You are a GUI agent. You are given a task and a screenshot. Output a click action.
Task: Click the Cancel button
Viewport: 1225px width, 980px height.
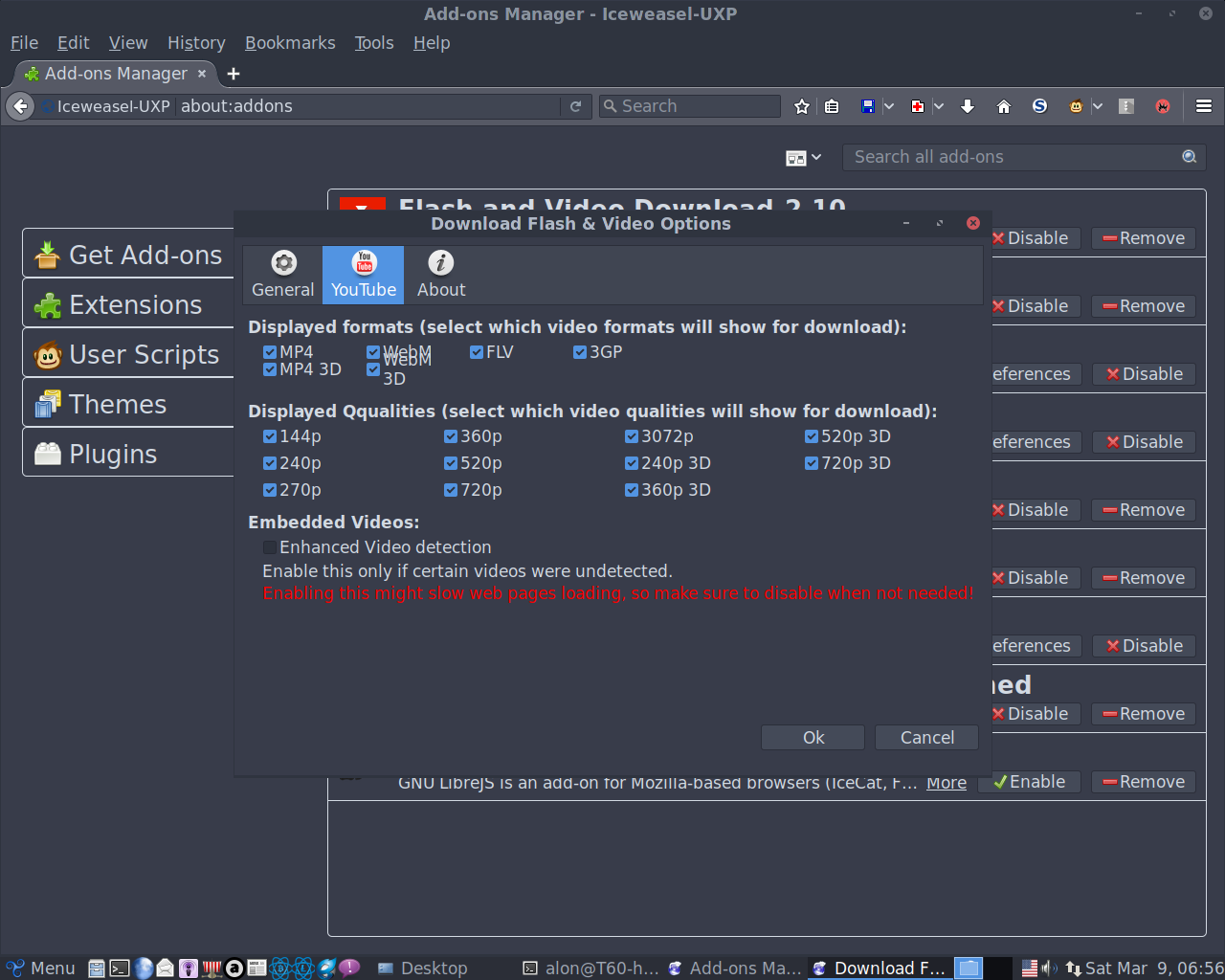926,738
